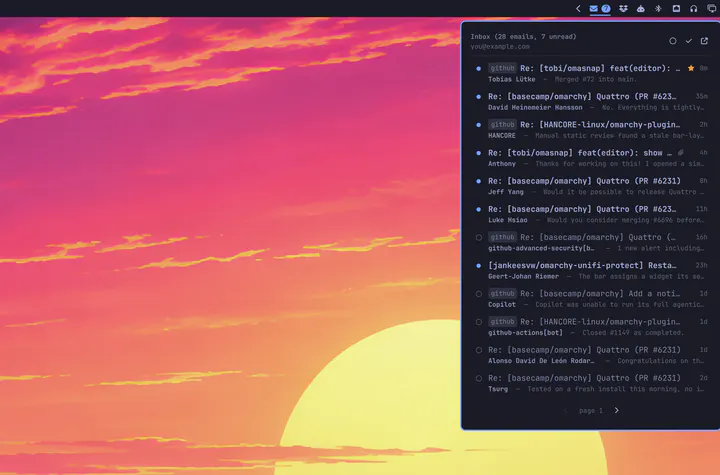Open the headphones audio icon
This screenshot has width=720, height=475.
tap(694, 8)
